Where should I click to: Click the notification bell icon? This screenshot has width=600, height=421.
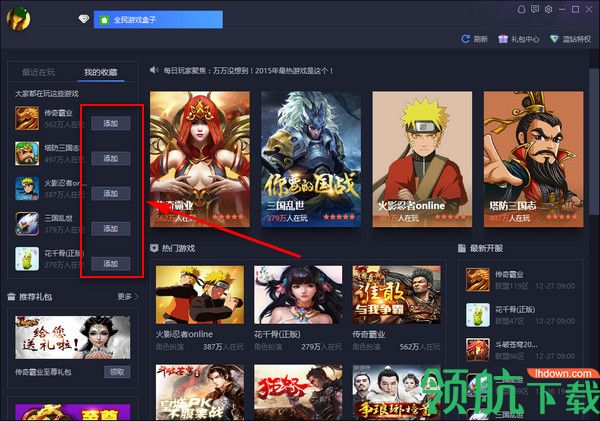pos(521,10)
